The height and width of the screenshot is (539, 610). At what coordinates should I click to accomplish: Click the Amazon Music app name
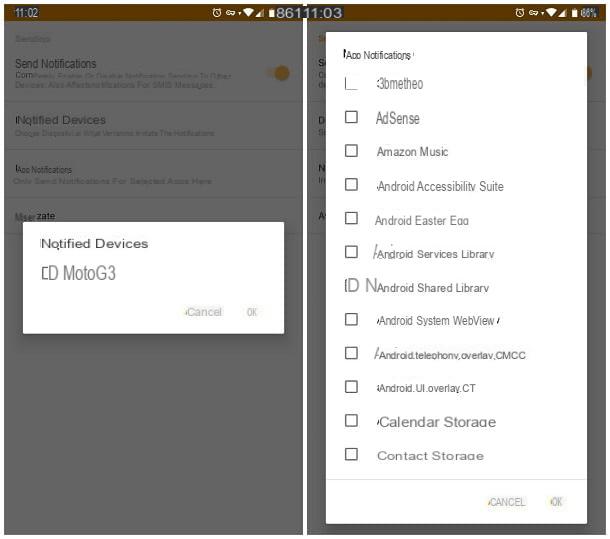tap(412, 151)
